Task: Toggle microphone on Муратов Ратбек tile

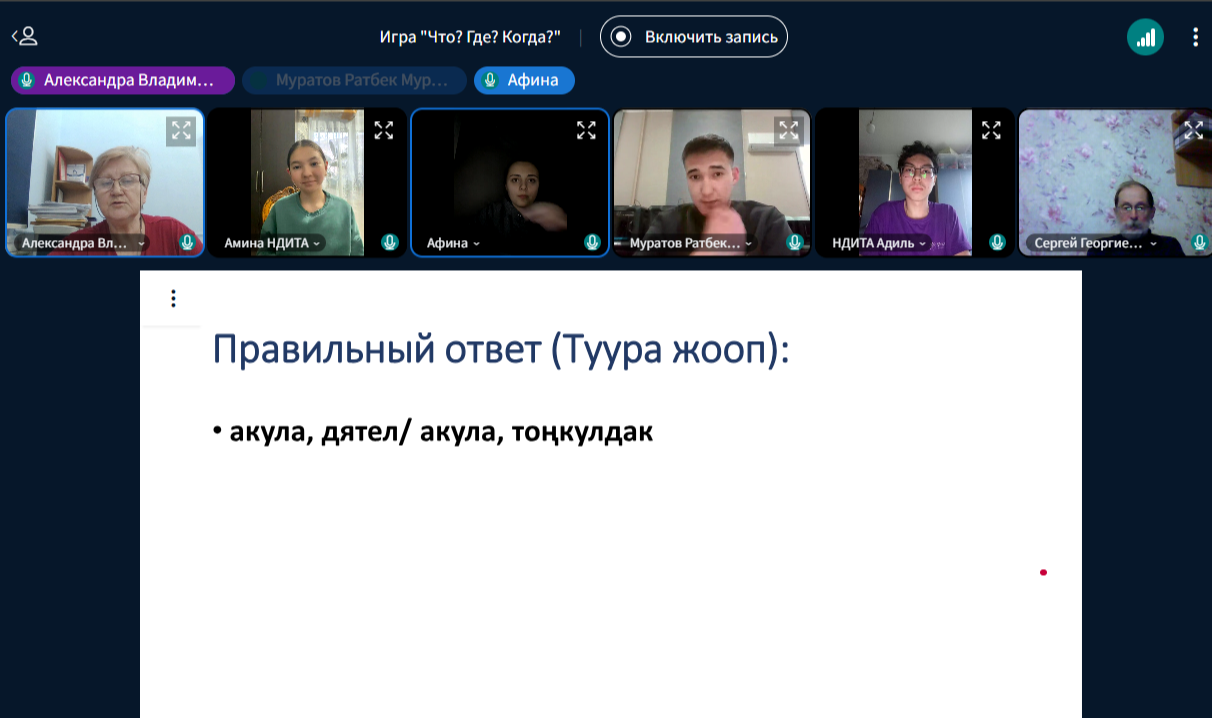Action: (x=794, y=242)
